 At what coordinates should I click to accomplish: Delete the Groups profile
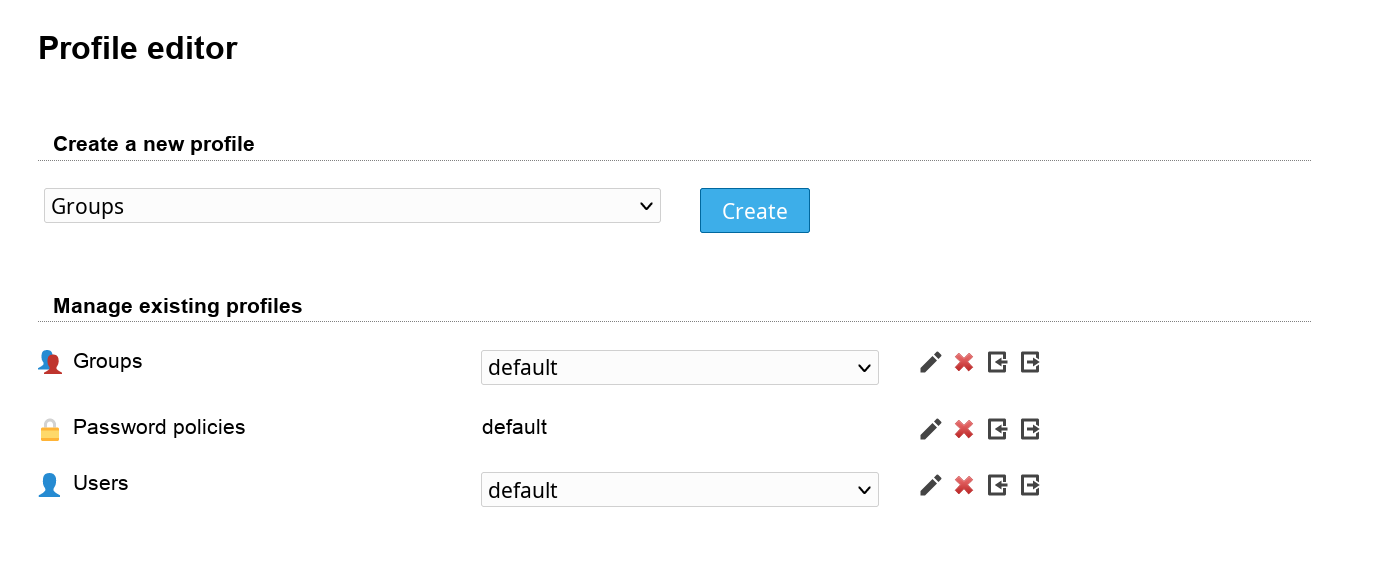click(x=964, y=362)
